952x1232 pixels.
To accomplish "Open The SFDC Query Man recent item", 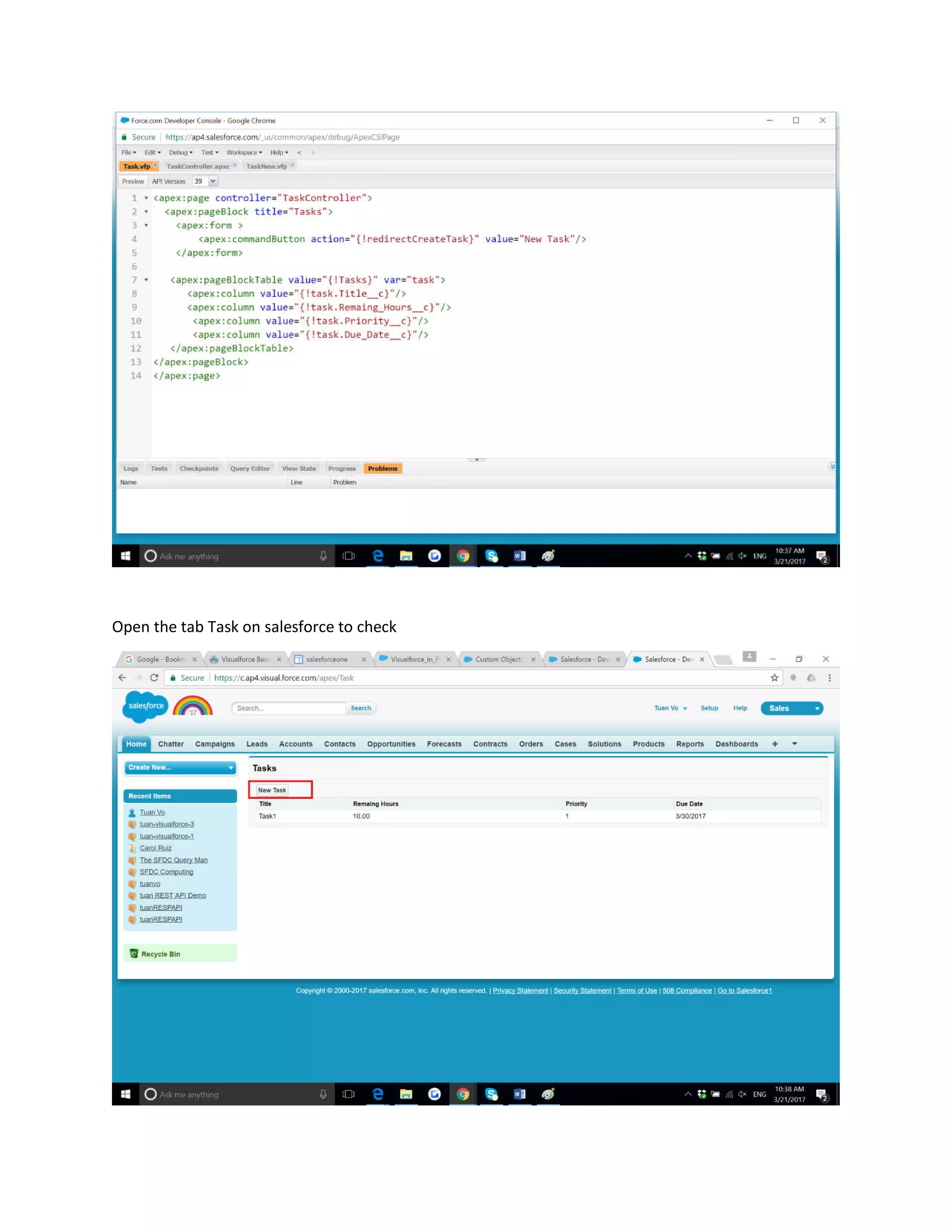I will pyautogui.click(x=174, y=860).
